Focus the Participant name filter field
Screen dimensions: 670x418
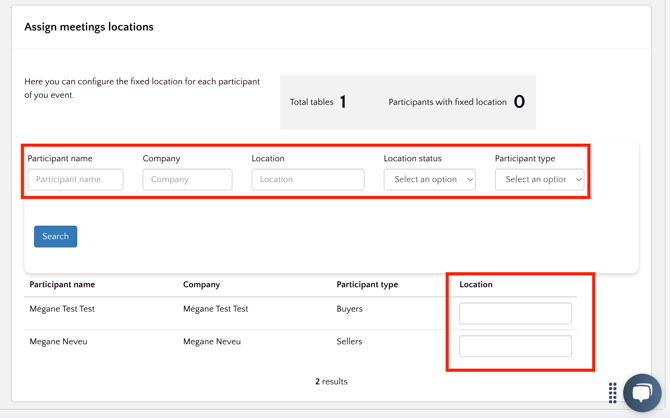[x=76, y=180]
